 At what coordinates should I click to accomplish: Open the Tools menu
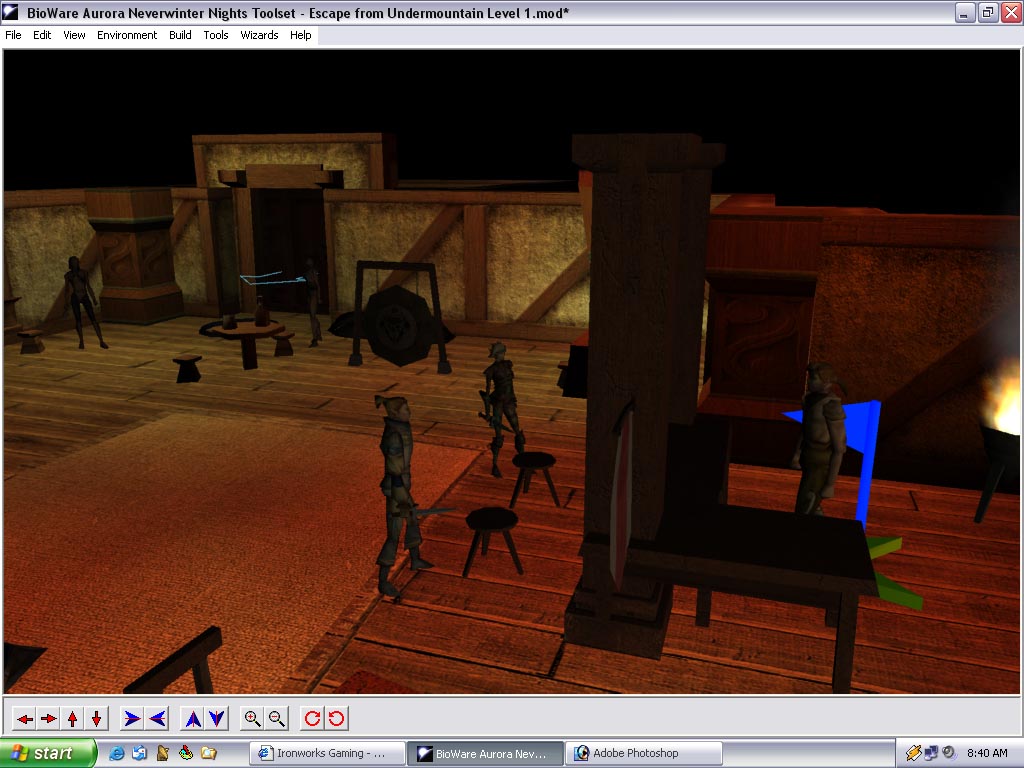coord(216,35)
